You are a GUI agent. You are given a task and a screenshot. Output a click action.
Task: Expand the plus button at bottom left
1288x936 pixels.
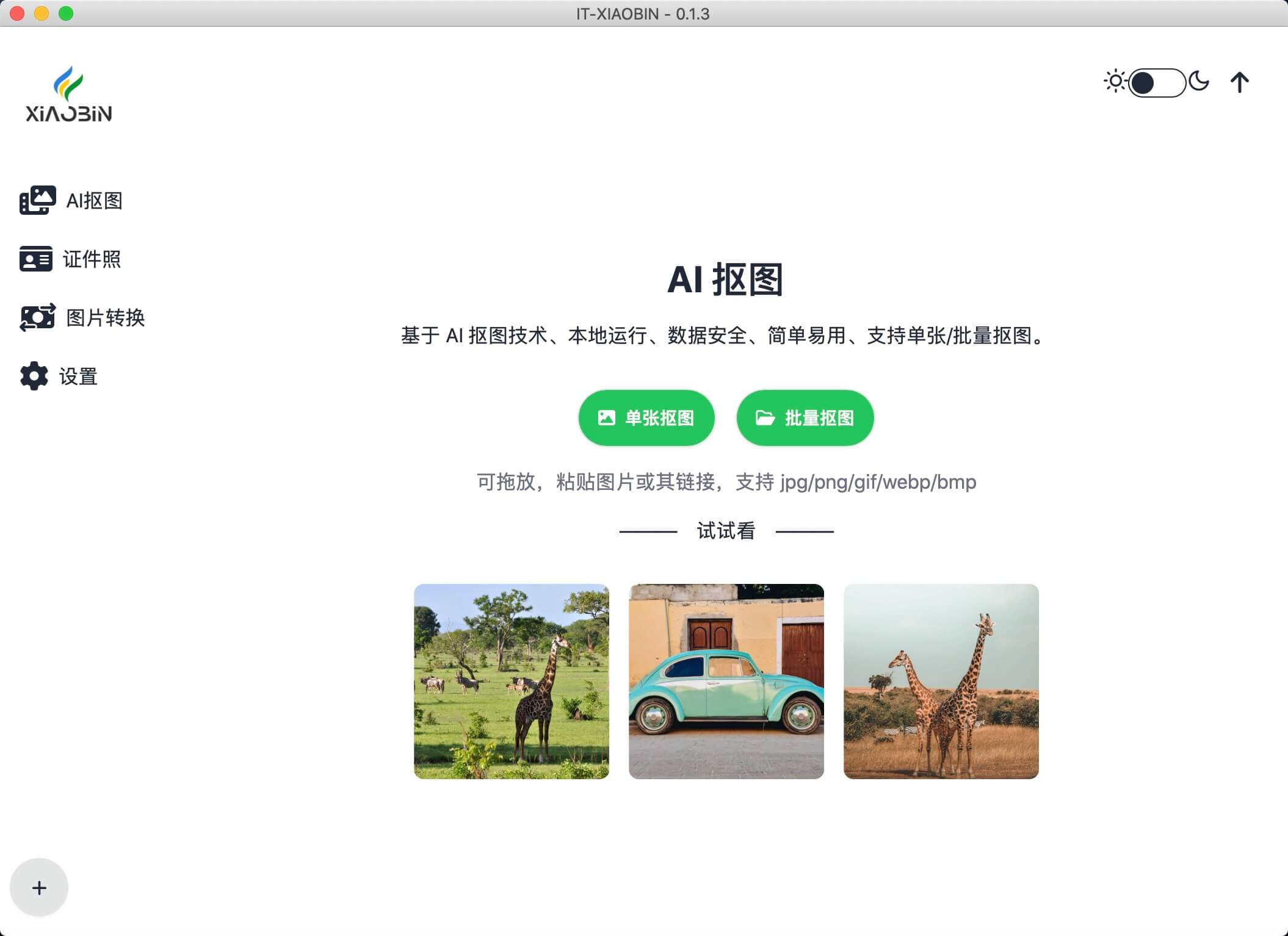[38, 888]
